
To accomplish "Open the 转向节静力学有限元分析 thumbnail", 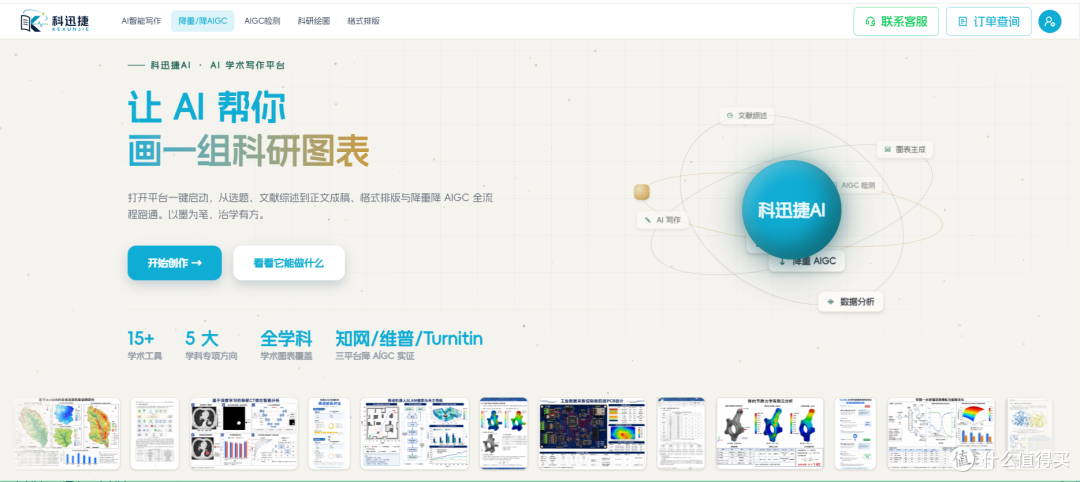I will pyautogui.click(x=770, y=433).
